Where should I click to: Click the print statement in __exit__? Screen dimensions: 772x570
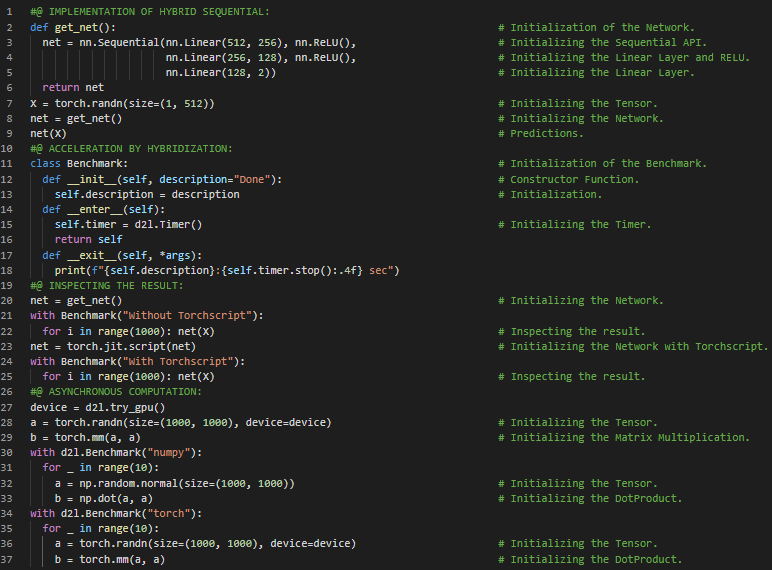tap(227, 270)
